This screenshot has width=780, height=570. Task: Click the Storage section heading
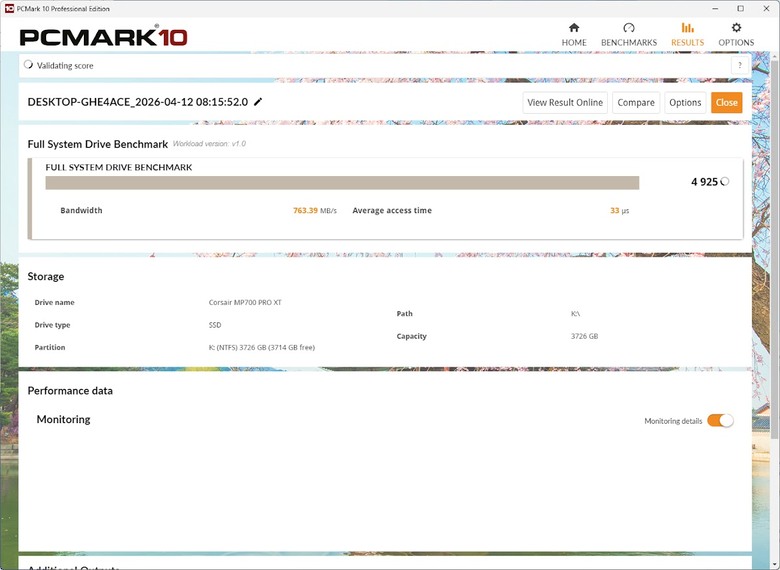pos(46,276)
